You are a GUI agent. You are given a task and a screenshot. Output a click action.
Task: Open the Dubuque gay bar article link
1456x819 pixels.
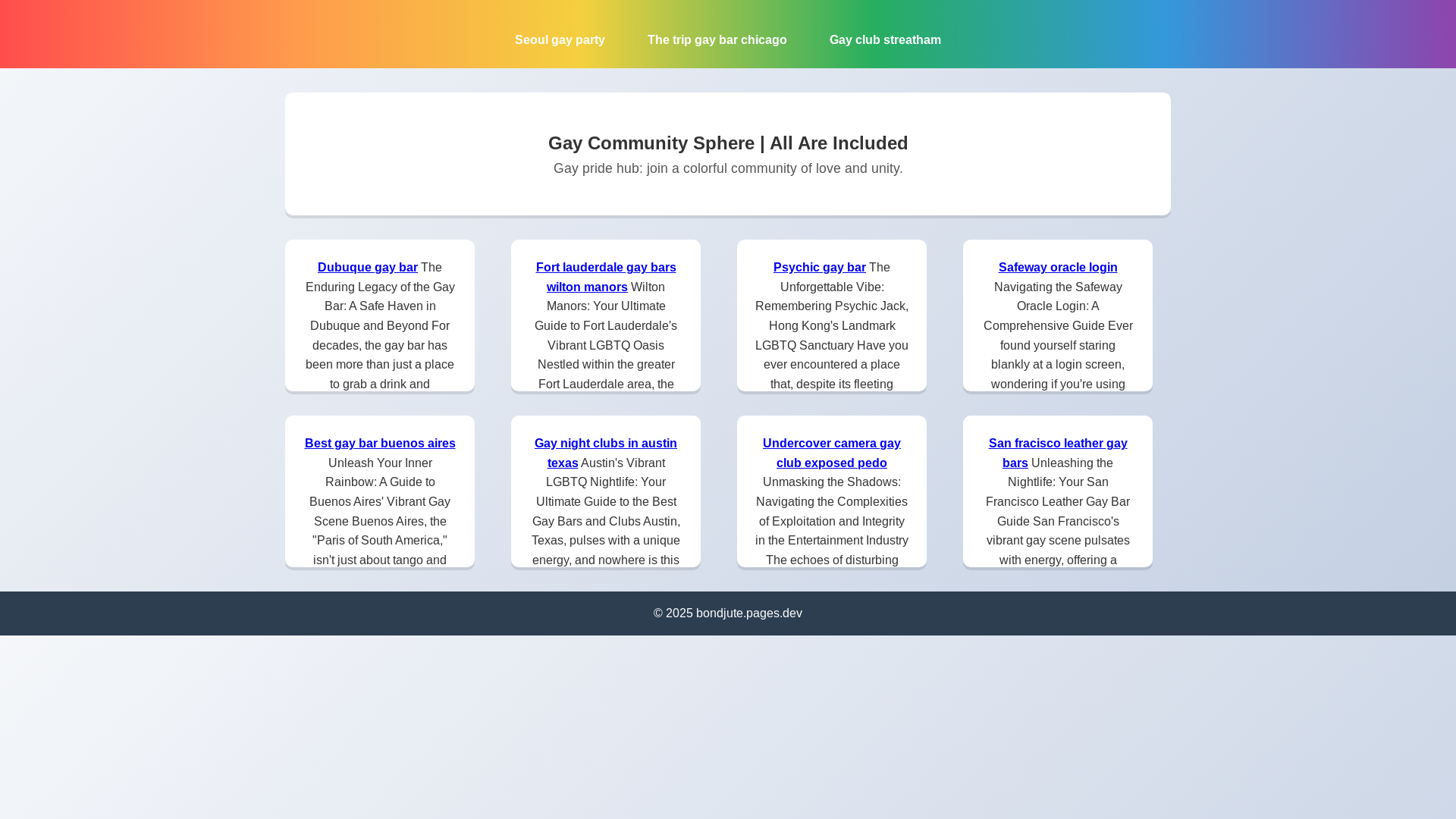[367, 268]
